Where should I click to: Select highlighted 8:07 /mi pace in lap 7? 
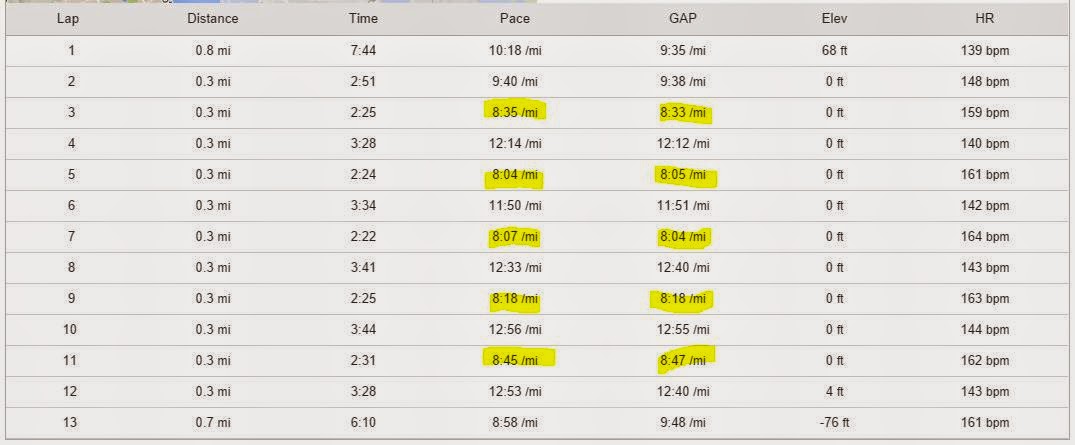tap(515, 237)
